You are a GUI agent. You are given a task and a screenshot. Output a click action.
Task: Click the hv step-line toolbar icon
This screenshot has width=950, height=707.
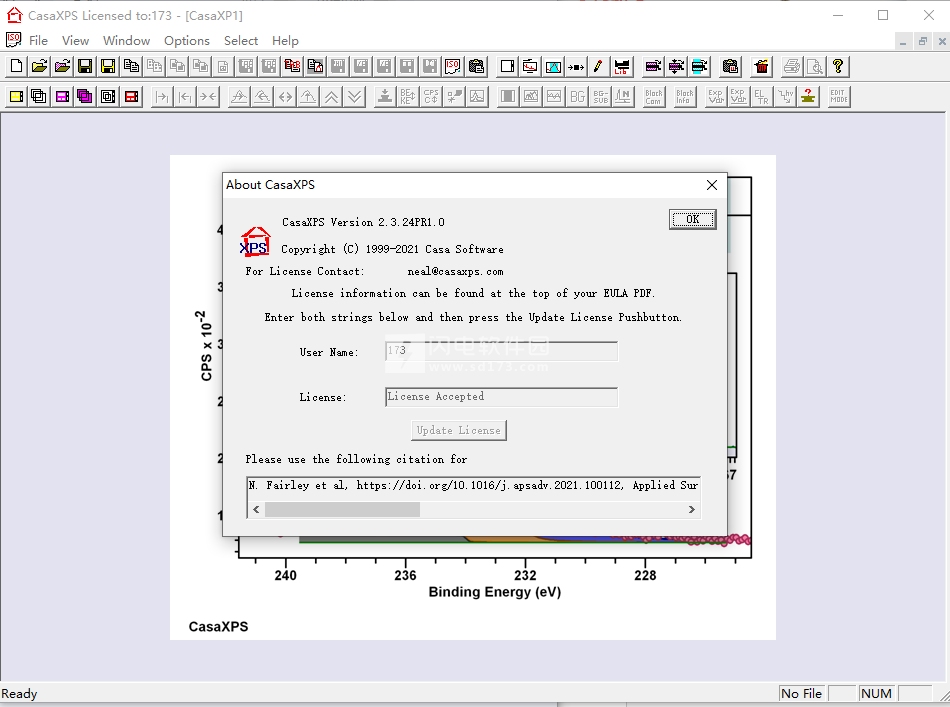[785, 96]
